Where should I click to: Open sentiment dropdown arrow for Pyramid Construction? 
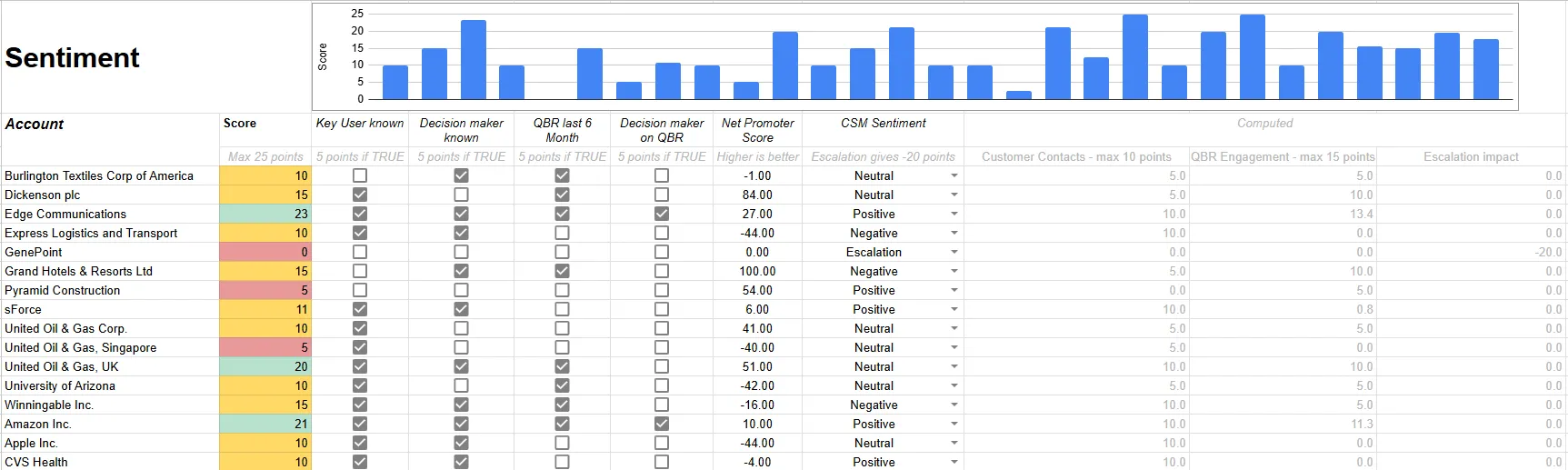[x=954, y=290]
